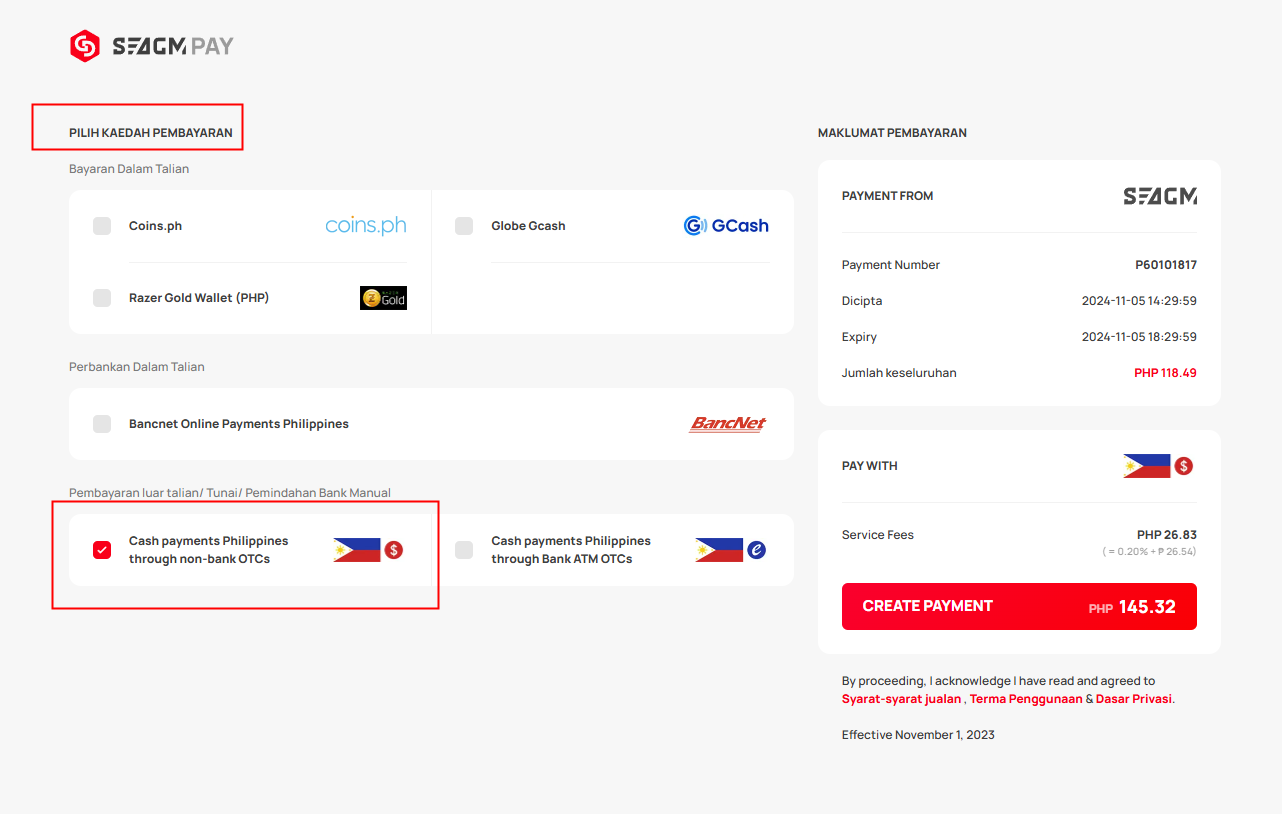Click the Razer Gold logo
The image size is (1282, 814).
[383, 298]
